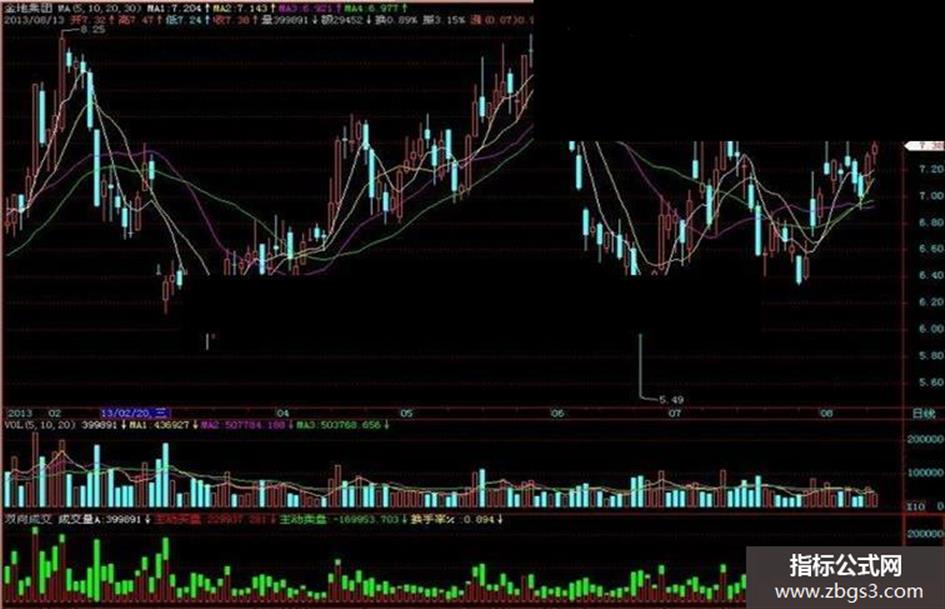Click the date 2013/08/13 in the header
The width and height of the screenshot is (945, 609).
coord(33,20)
